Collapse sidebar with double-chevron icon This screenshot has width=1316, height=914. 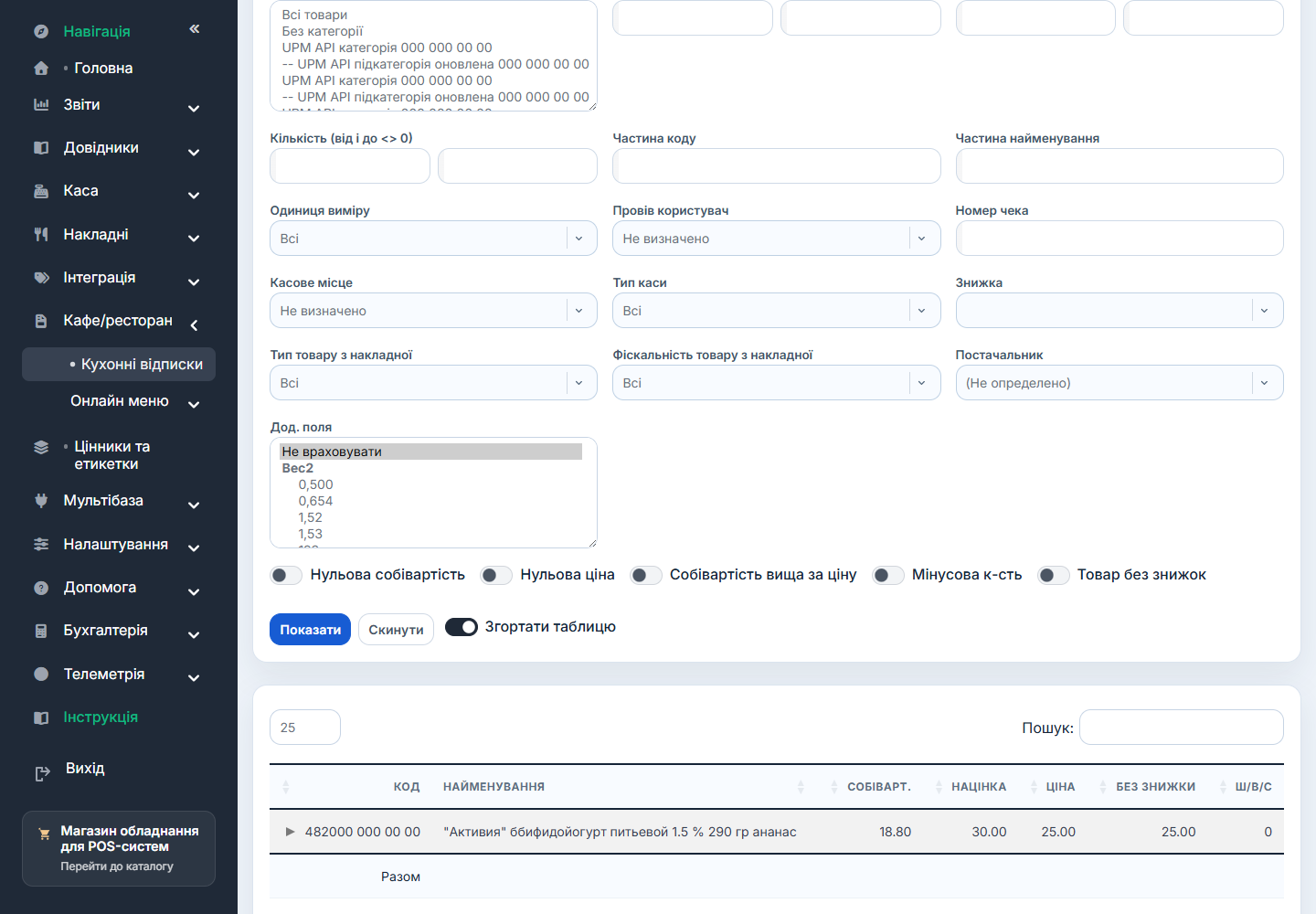(195, 29)
